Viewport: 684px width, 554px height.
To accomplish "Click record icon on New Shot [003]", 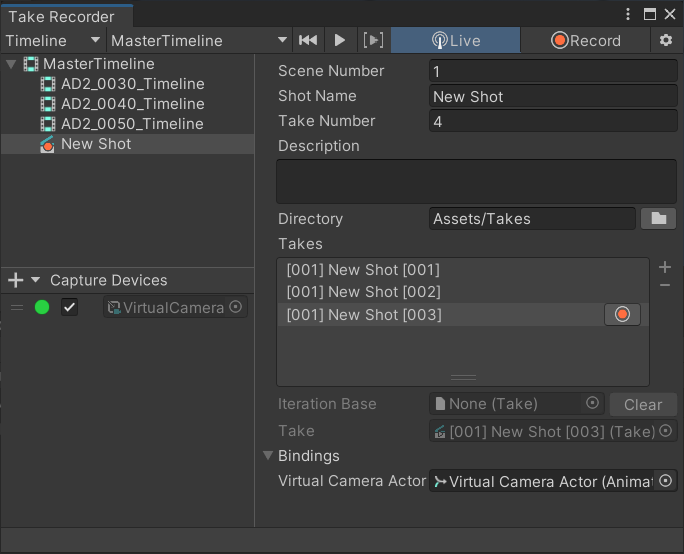I will 622,315.
